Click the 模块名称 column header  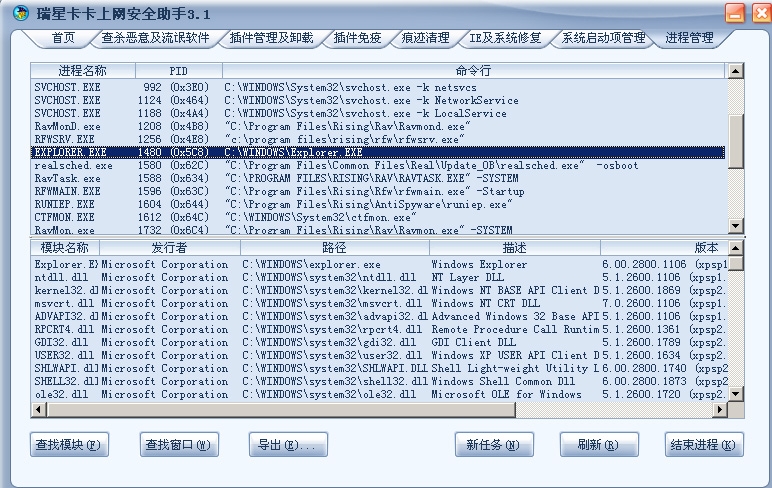coord(65,248)
